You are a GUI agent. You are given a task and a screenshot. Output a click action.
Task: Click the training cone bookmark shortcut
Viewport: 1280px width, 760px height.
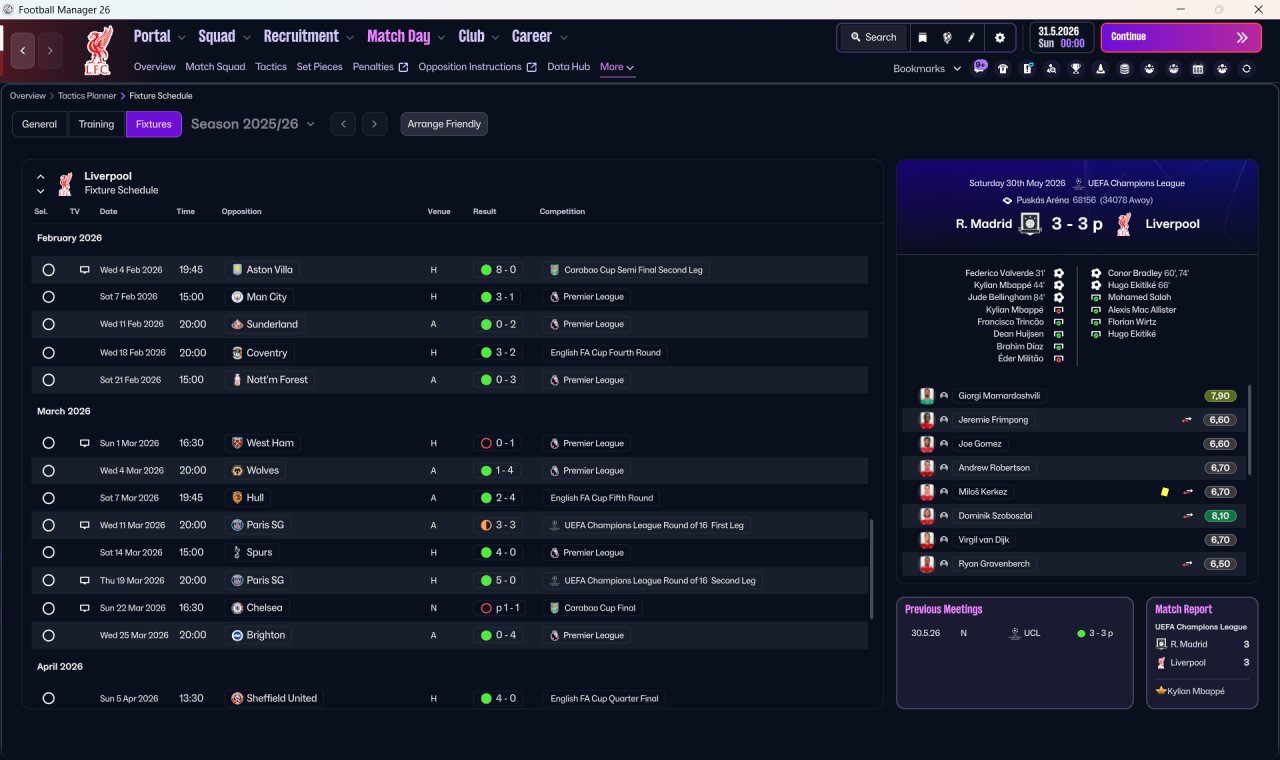tap(1100, 69)
